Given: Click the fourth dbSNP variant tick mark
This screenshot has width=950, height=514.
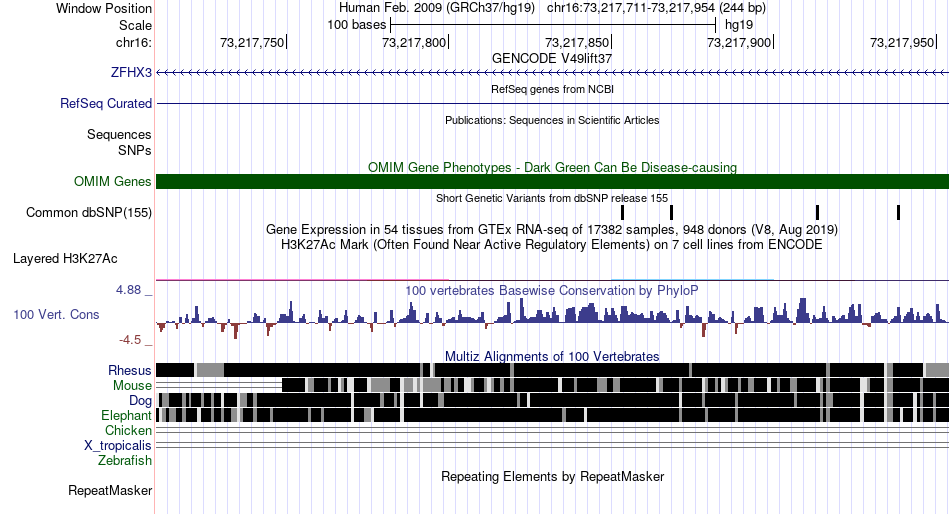Looking at the screenshot, I should (x=899, y=213).
